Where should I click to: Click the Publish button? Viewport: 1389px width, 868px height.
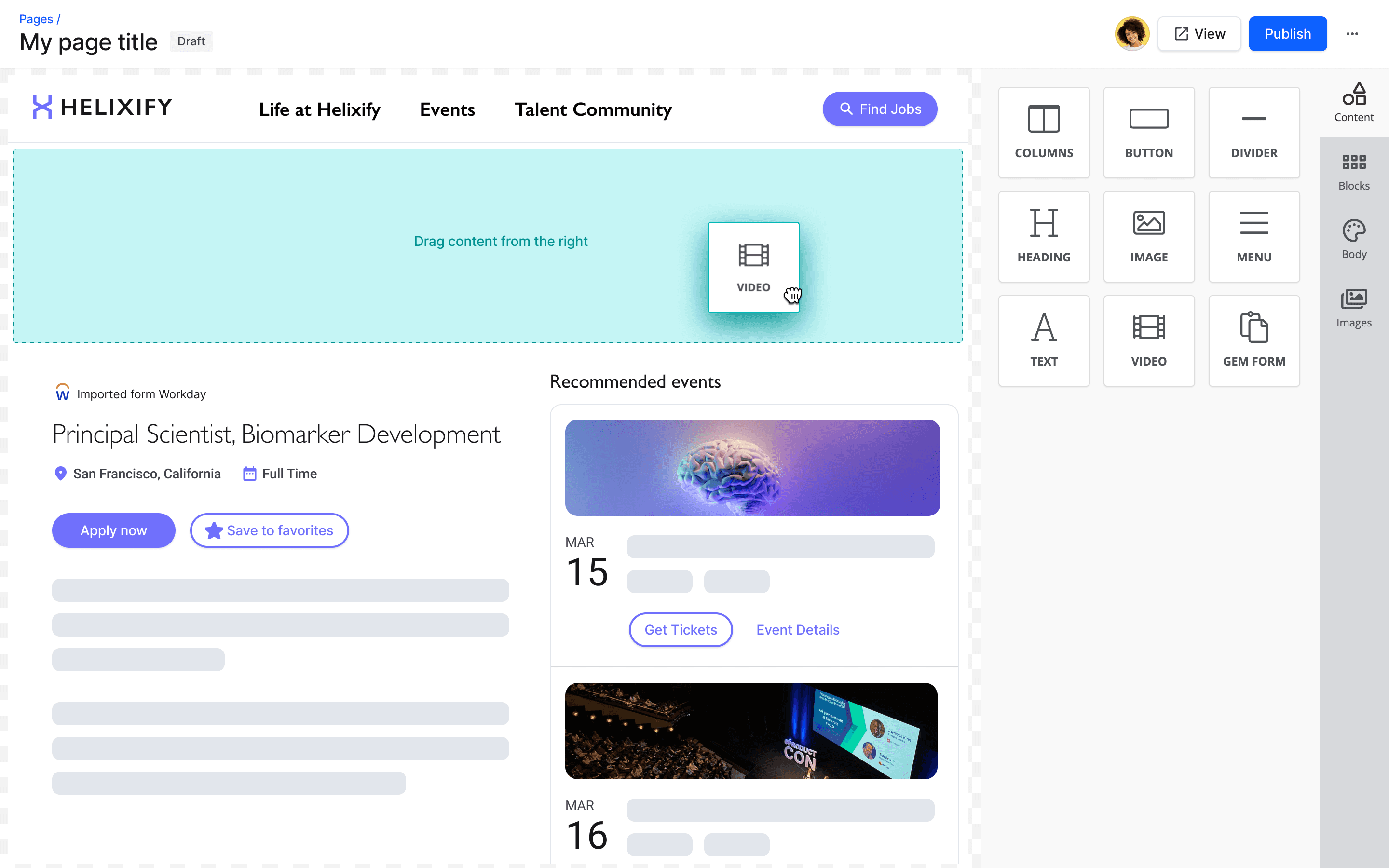point(1287,34)
